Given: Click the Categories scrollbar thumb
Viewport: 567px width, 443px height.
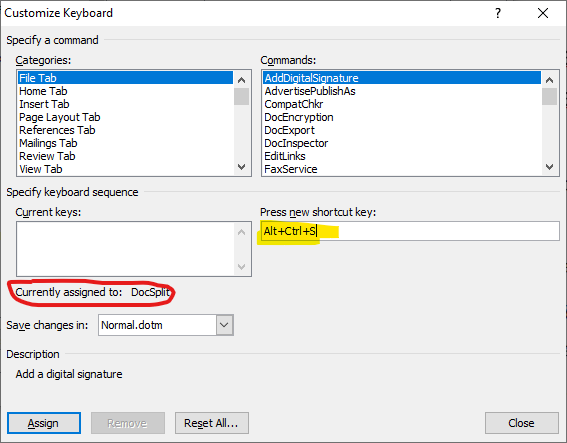Looking at the screenshot, I should pos(242,96).
